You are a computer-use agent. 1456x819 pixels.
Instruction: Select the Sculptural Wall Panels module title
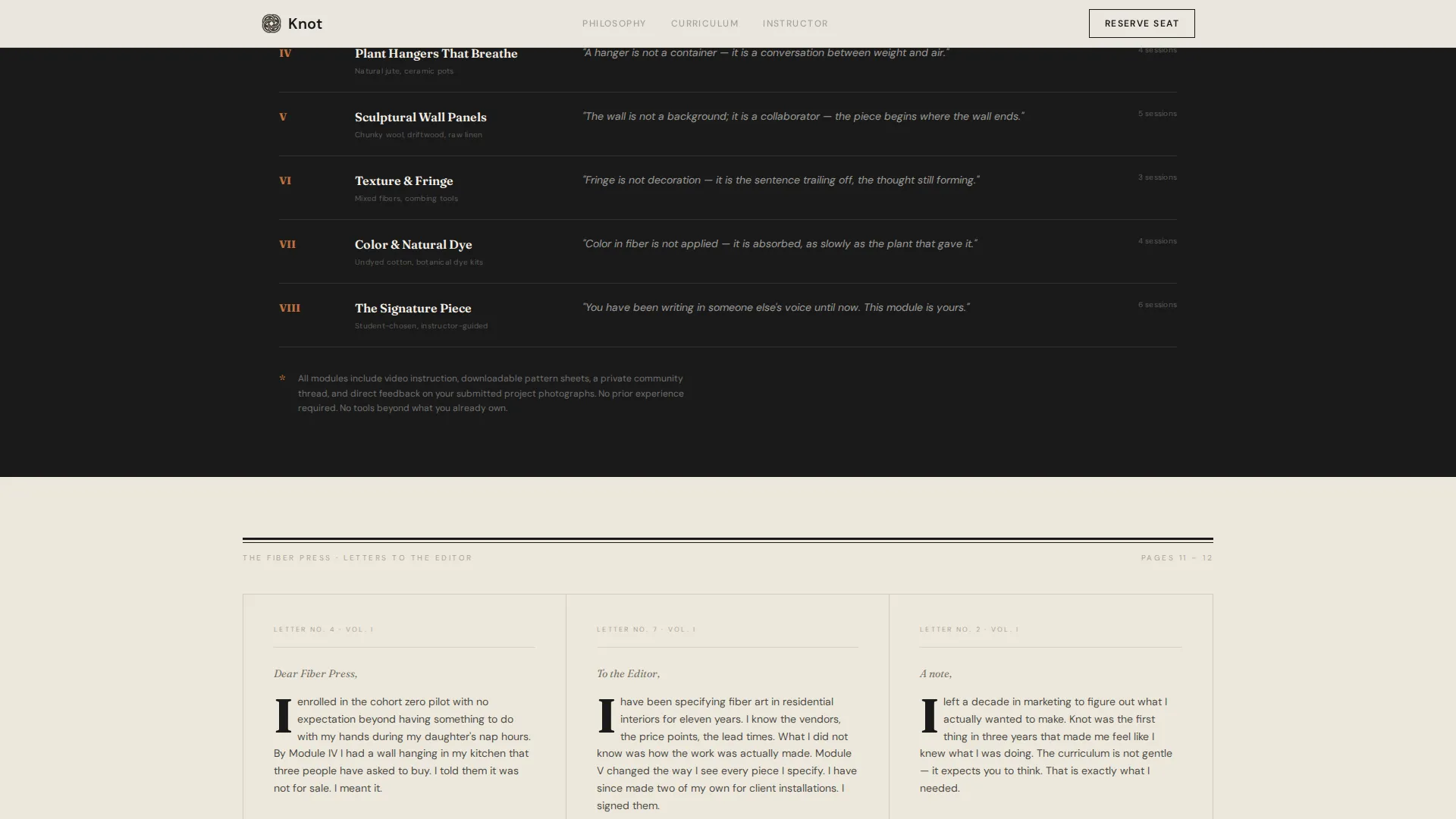pyautogui.click(x=420, y=117)
